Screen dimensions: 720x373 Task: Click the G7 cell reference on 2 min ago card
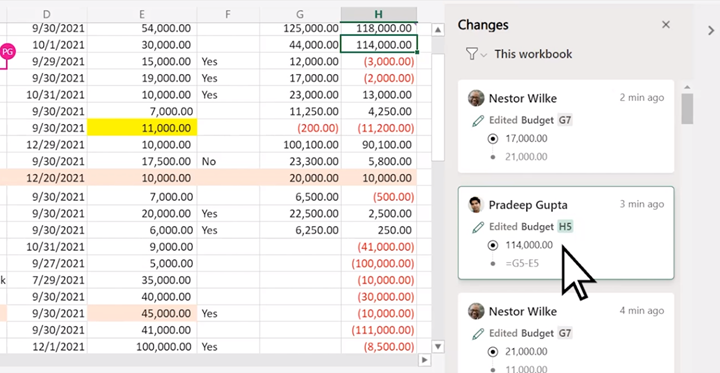coord(565,120)
